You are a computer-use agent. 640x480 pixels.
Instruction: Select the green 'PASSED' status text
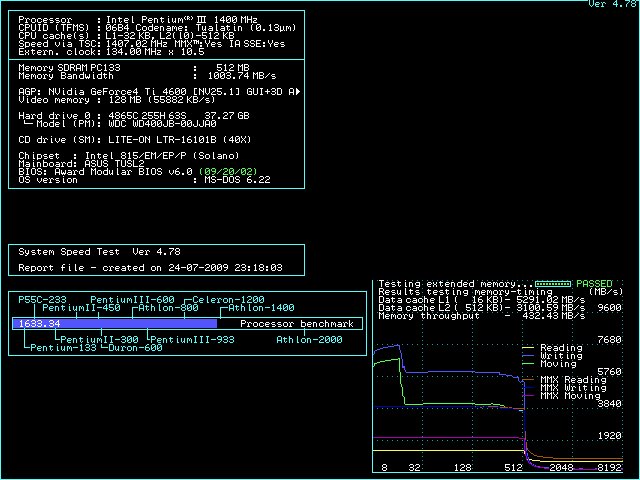click(594, 284)
